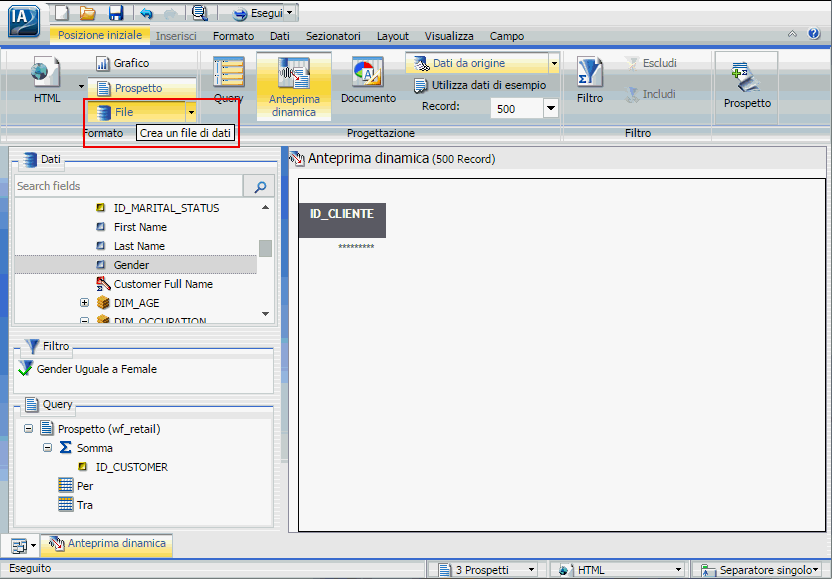
Task: Open the Layout tab
Action: pyautogui.click(x=393, y=36)
